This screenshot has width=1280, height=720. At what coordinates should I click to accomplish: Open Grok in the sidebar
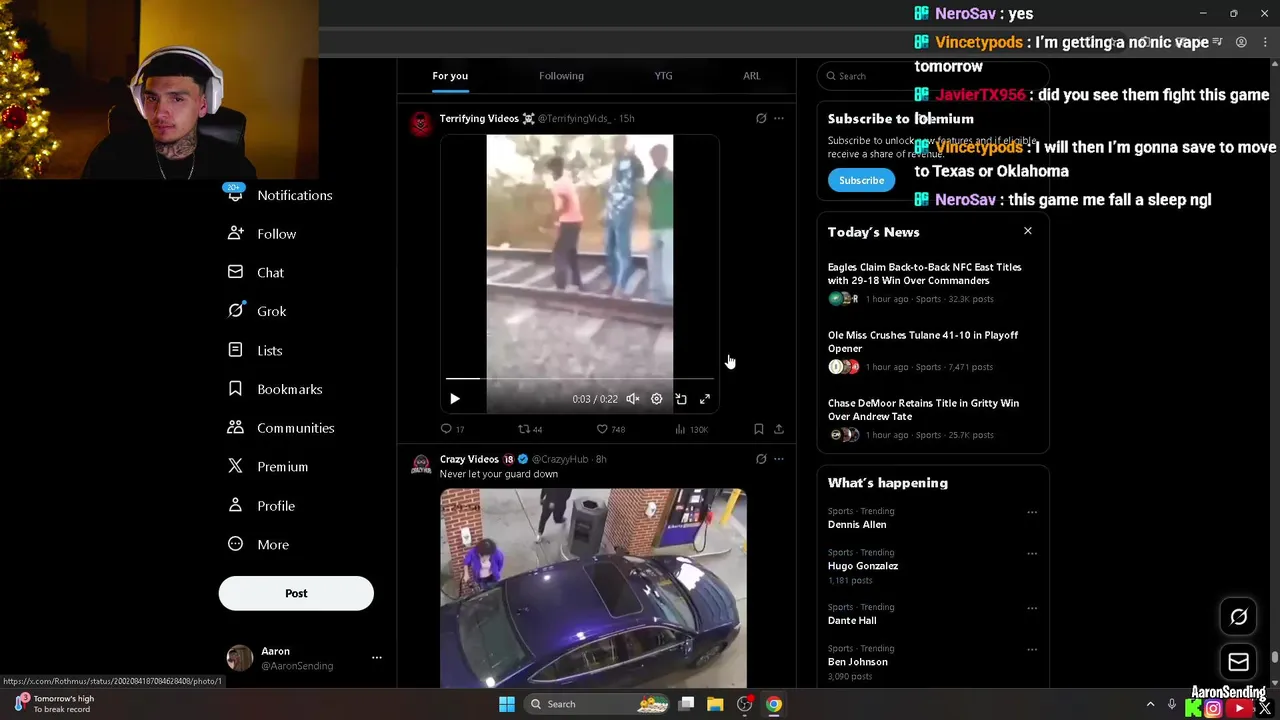(x=257, y=311)
